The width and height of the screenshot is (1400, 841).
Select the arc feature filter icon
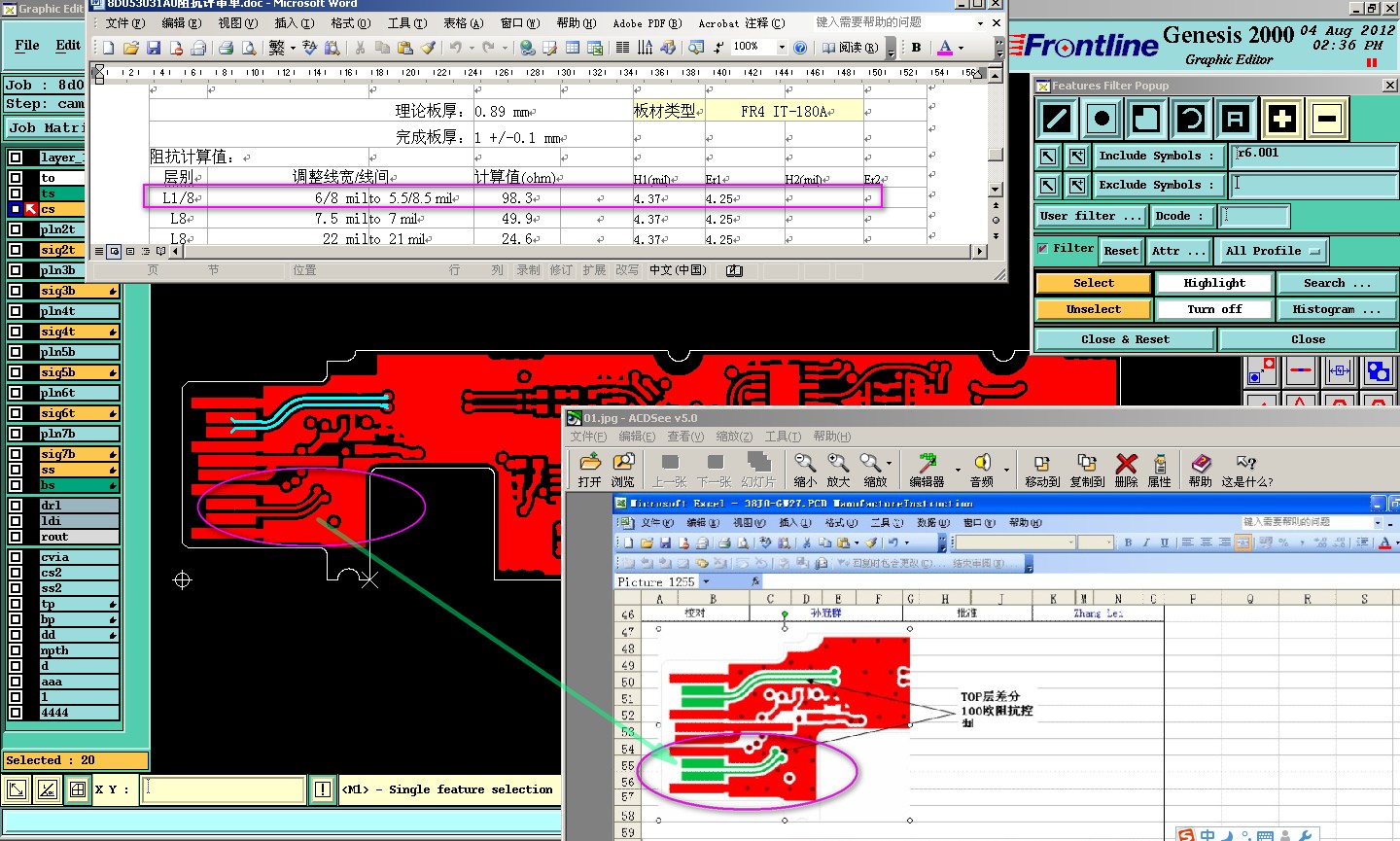pos(1191,120)
